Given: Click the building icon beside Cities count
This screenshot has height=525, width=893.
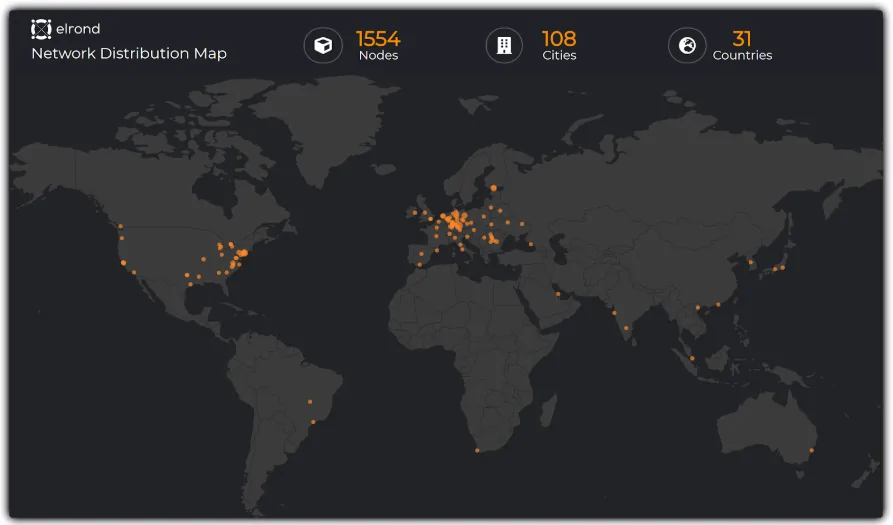Looking at the screenshot, I should pyautogui.click(x=504, y=45).
